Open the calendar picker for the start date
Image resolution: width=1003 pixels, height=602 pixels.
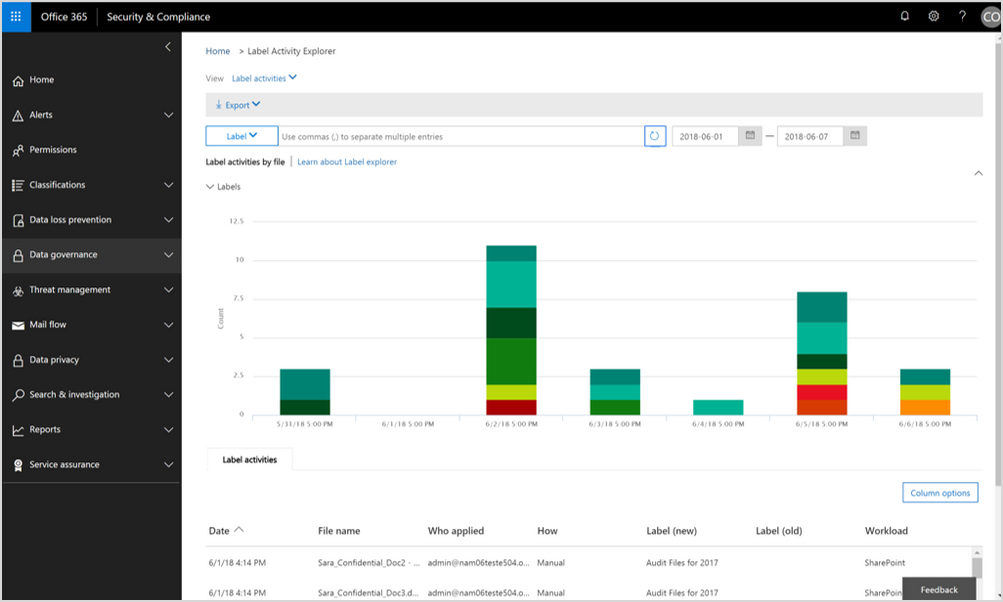click(749, 135)
